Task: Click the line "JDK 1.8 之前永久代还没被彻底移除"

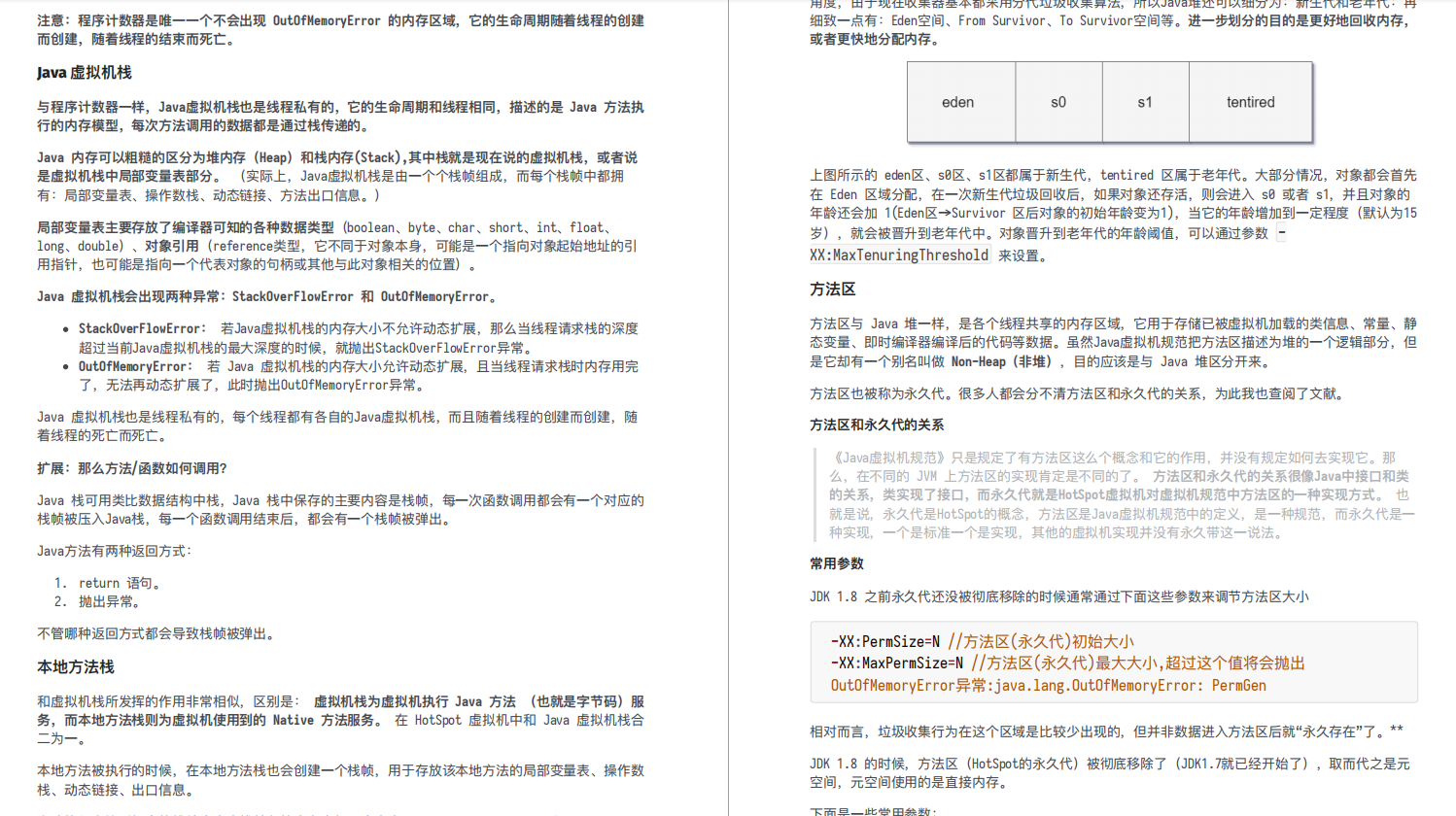Action: [x=1059, y=596]
